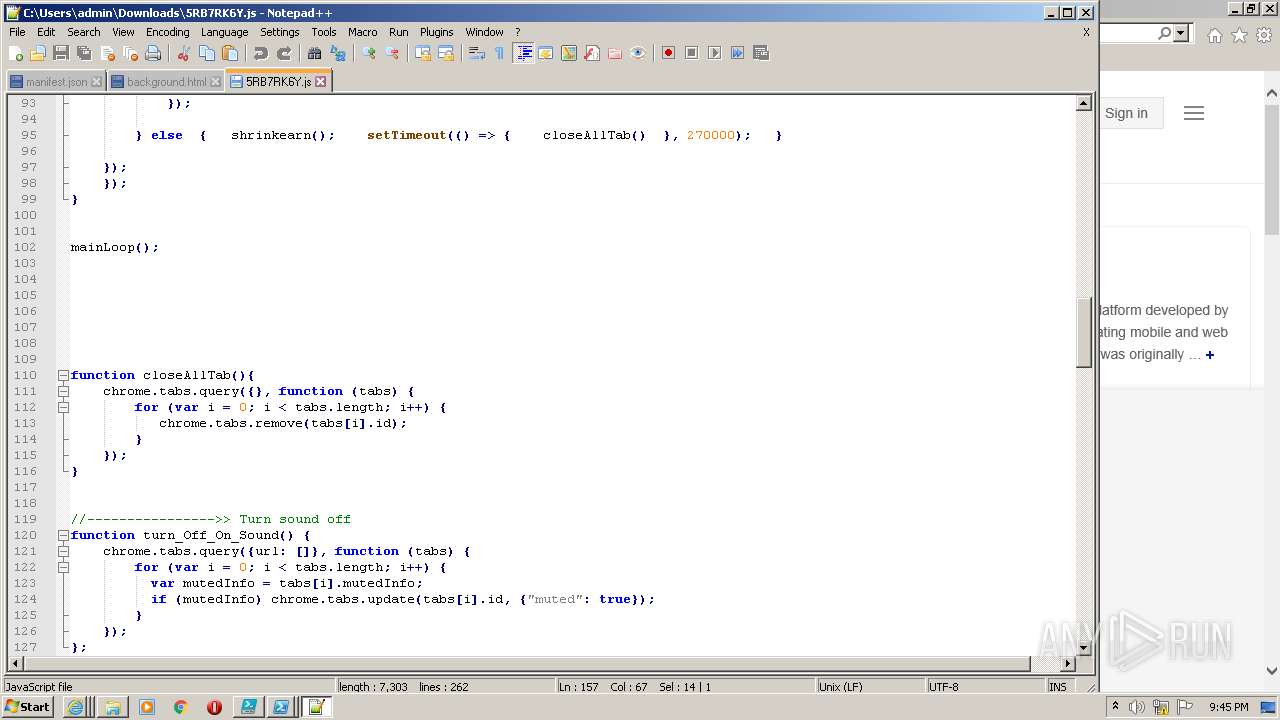
Task: Collapse fold marker at line 111
Action: (x=63, y=391)
